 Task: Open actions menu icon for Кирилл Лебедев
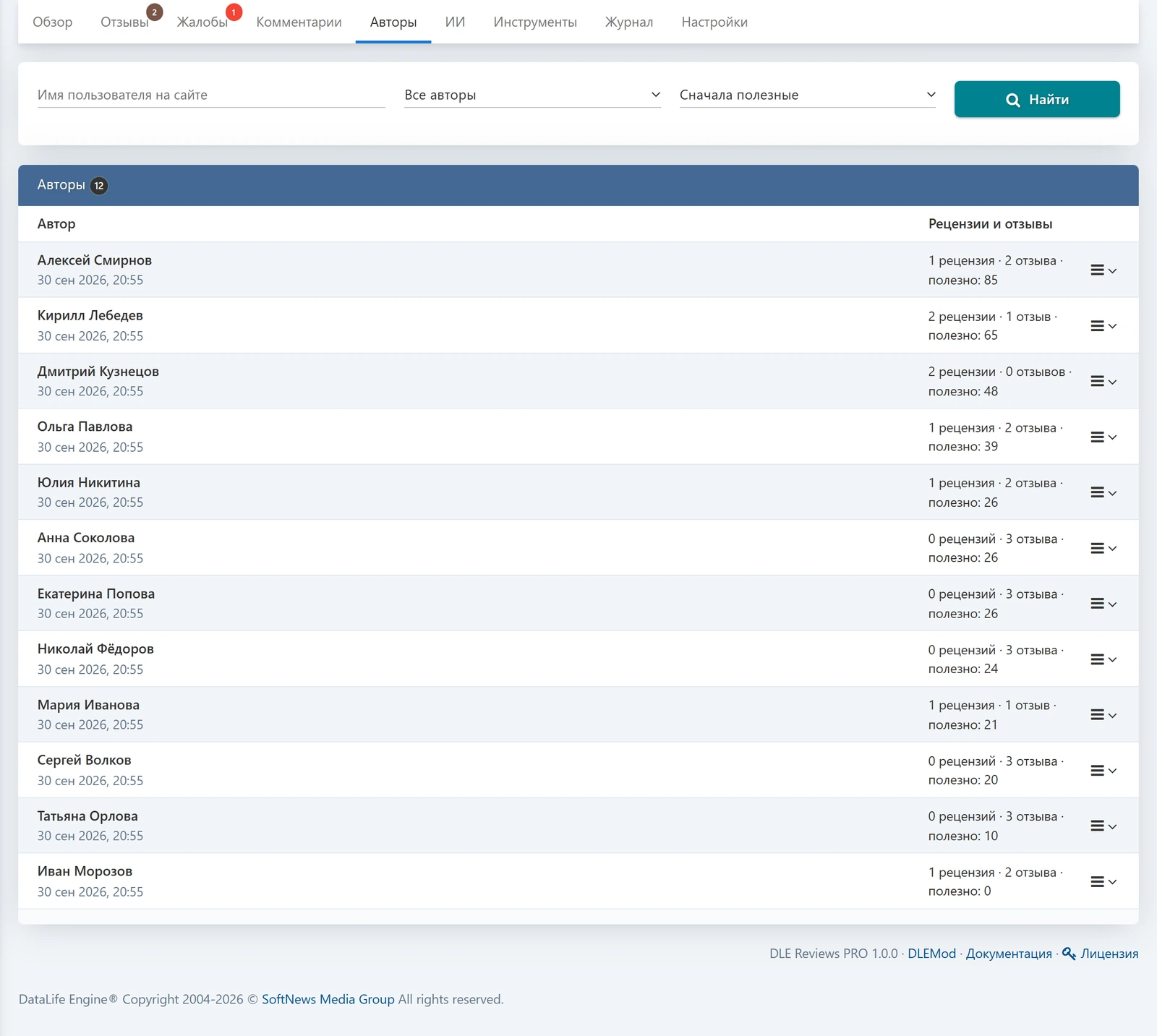(x=1103, y=326)
